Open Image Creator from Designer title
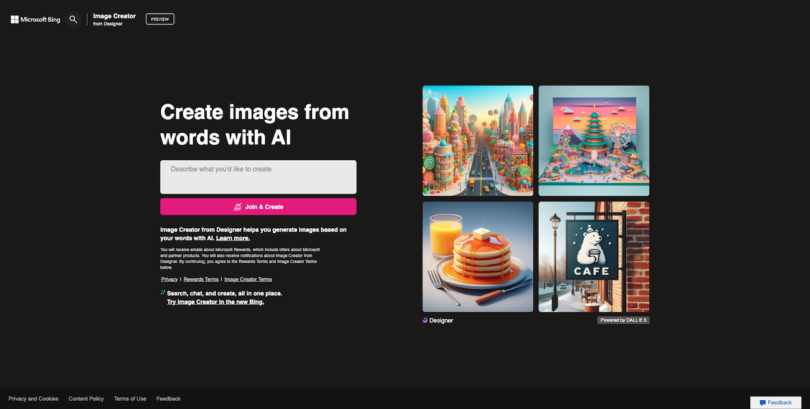Screen dimensions: 810x409 (114, 20)
